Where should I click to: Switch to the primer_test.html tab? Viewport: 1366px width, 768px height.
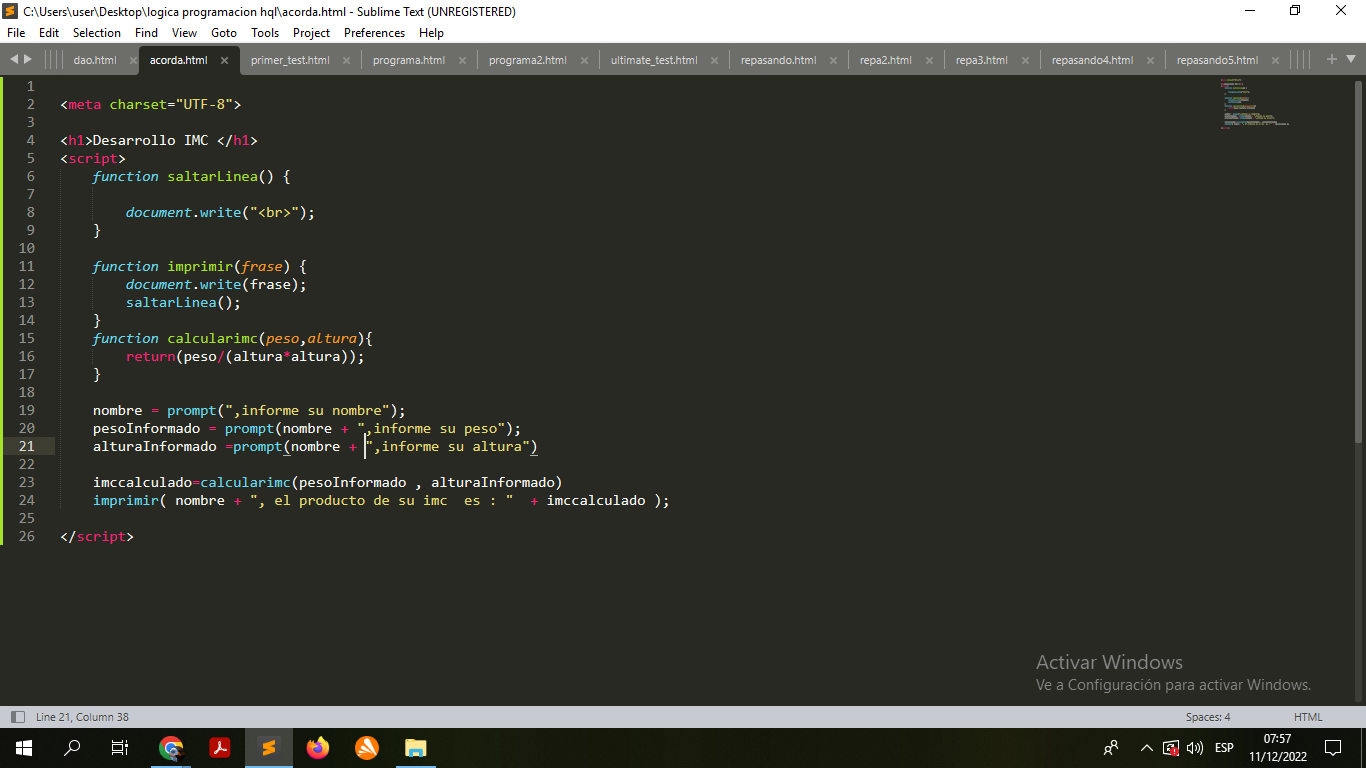pos(290,60)
